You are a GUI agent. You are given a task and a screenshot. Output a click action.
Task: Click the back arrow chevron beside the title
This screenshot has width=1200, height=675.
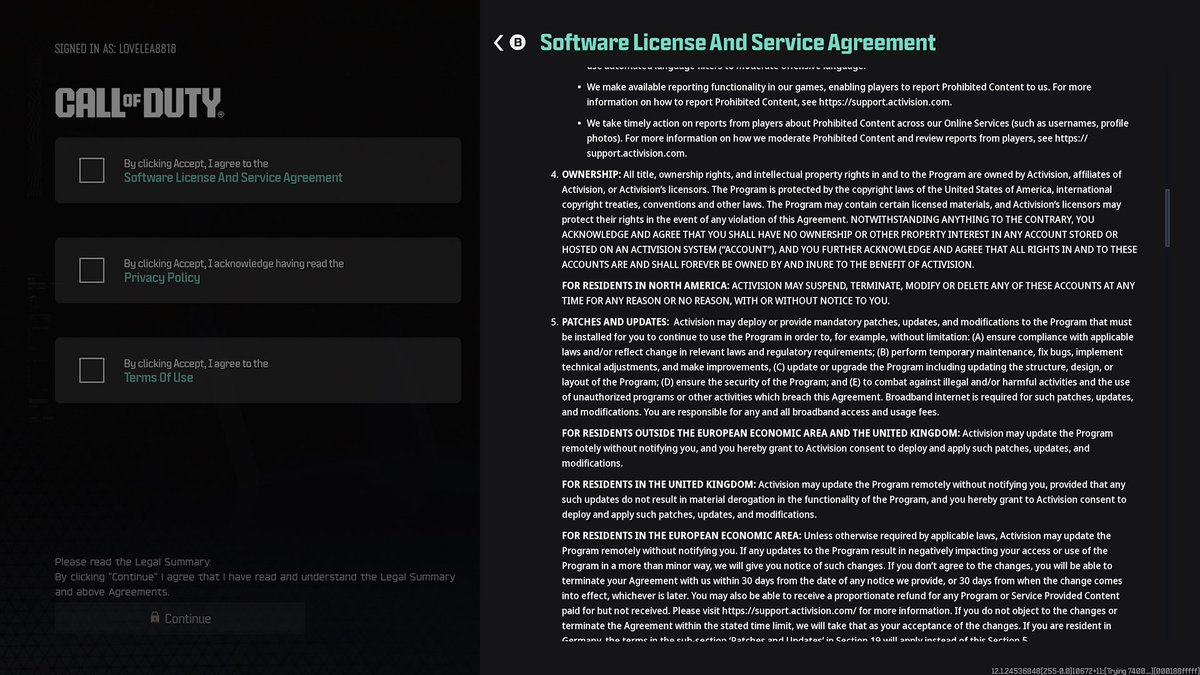(499, 42)
